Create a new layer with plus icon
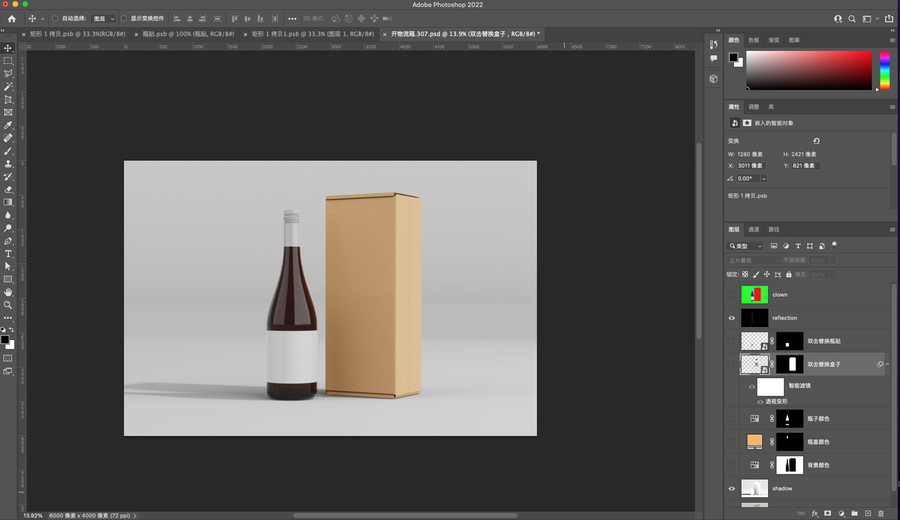Viewport: 900px width, 520px height. tap(868, 513)
